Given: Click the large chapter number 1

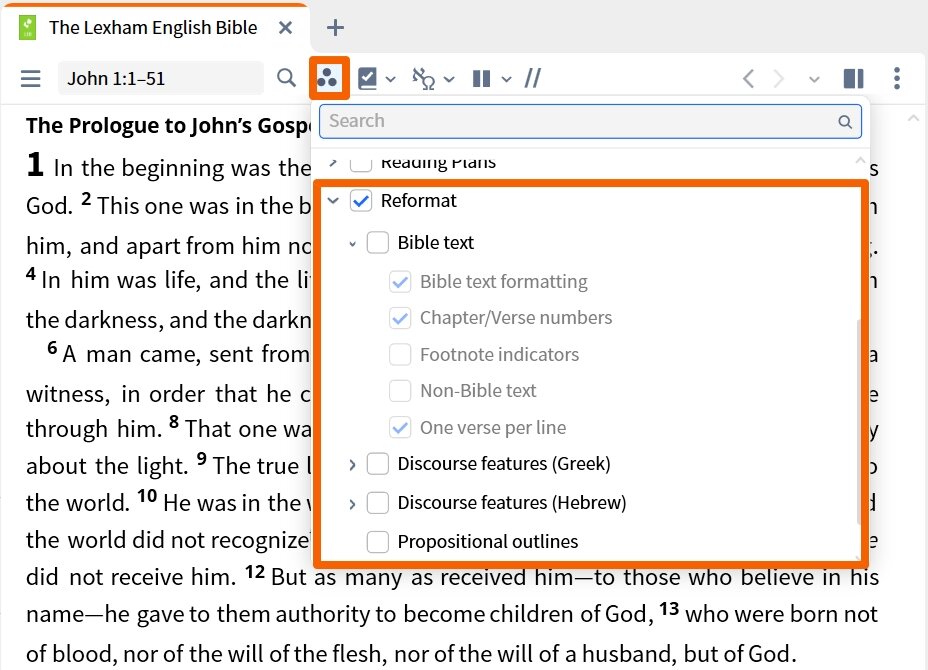Looking at the screenshot, I should pyautogui.click(x=36, y=164).
